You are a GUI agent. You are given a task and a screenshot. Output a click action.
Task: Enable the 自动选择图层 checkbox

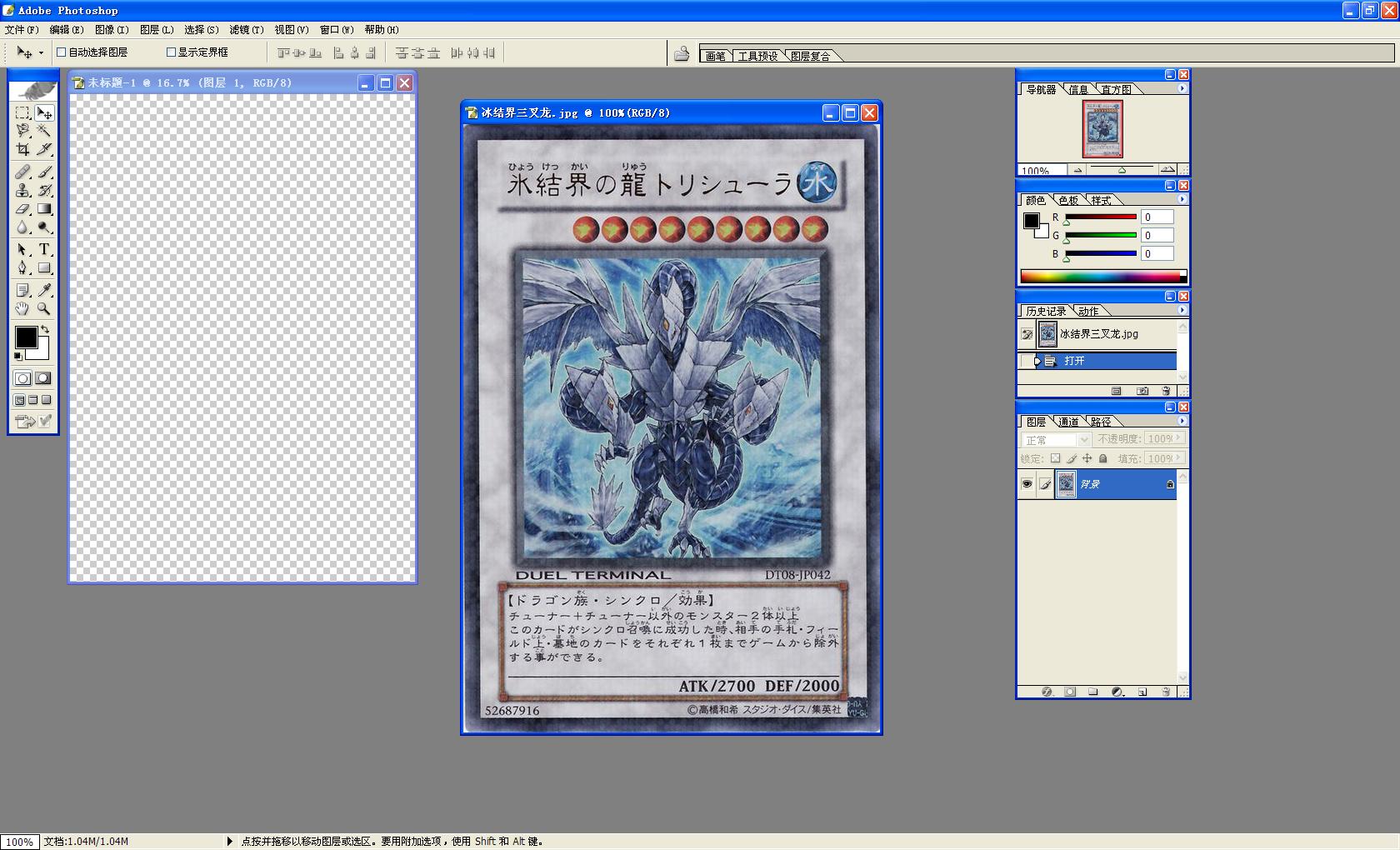click(x=61, y=52)
